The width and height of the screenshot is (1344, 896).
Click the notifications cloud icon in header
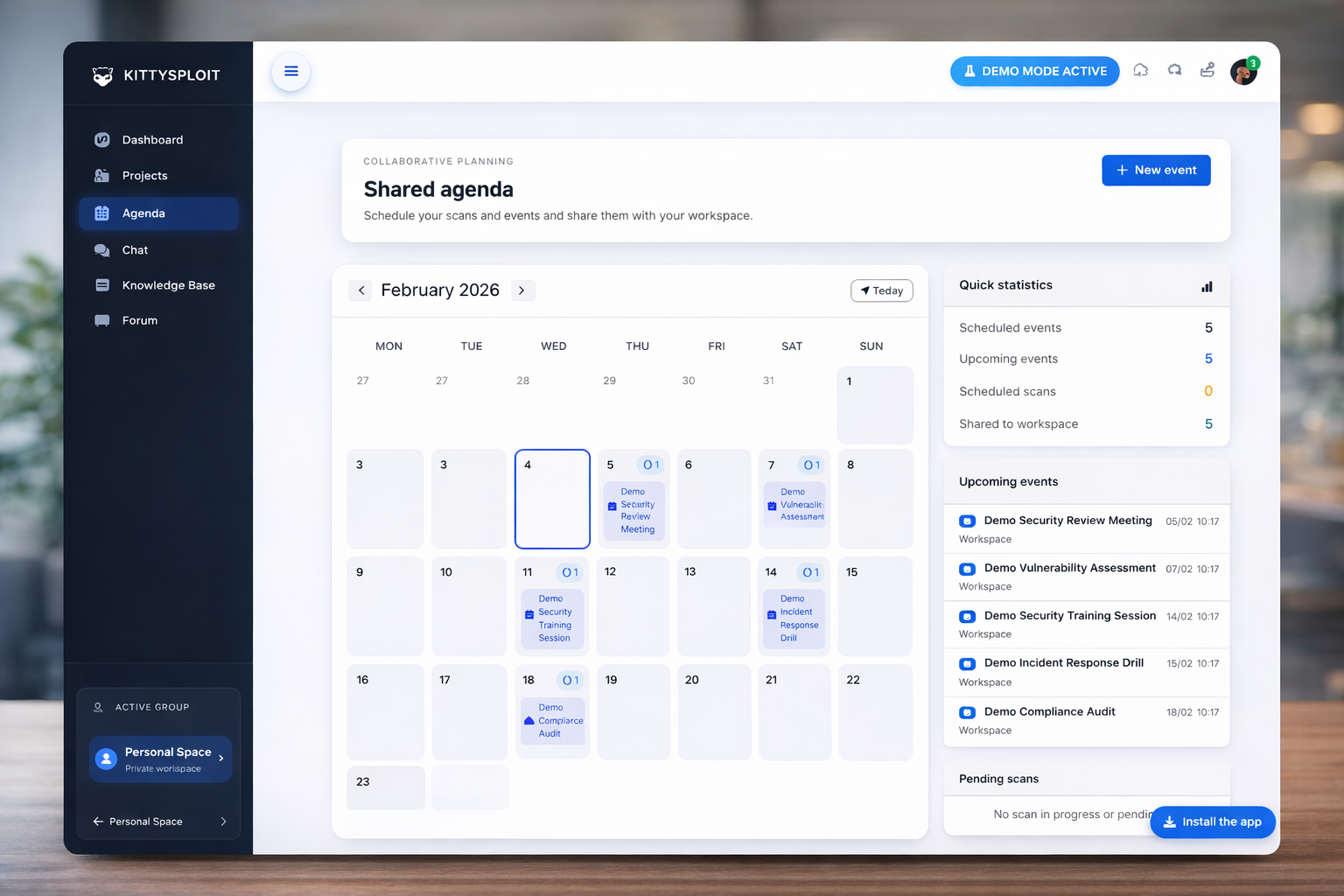(x=1141, y=70)
